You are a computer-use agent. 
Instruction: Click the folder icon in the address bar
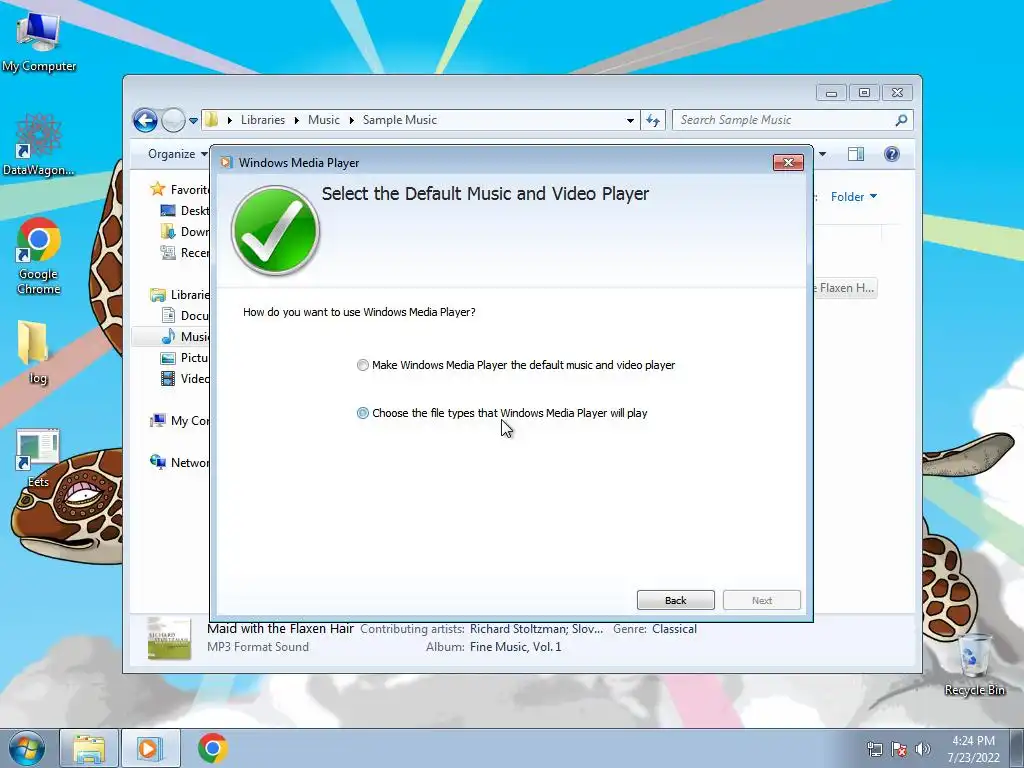point(212,120)
